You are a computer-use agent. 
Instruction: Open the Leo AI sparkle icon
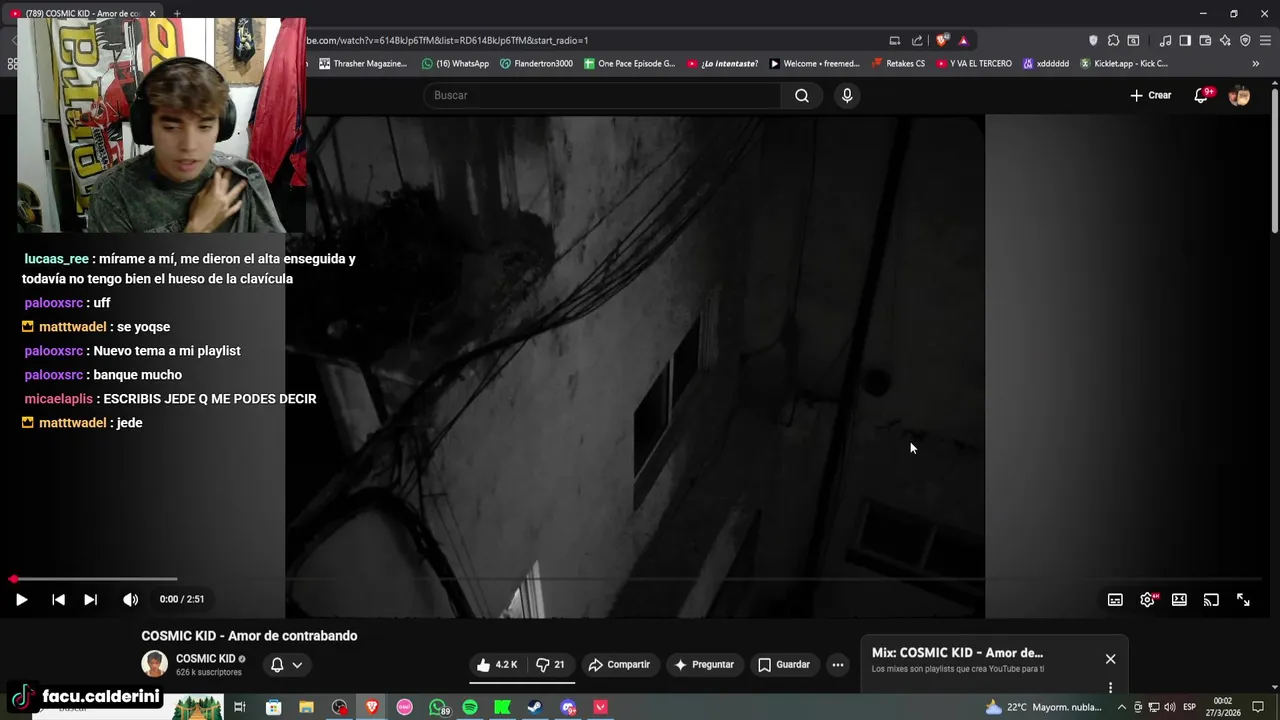pyautogui.click(x=1225, y=41)
